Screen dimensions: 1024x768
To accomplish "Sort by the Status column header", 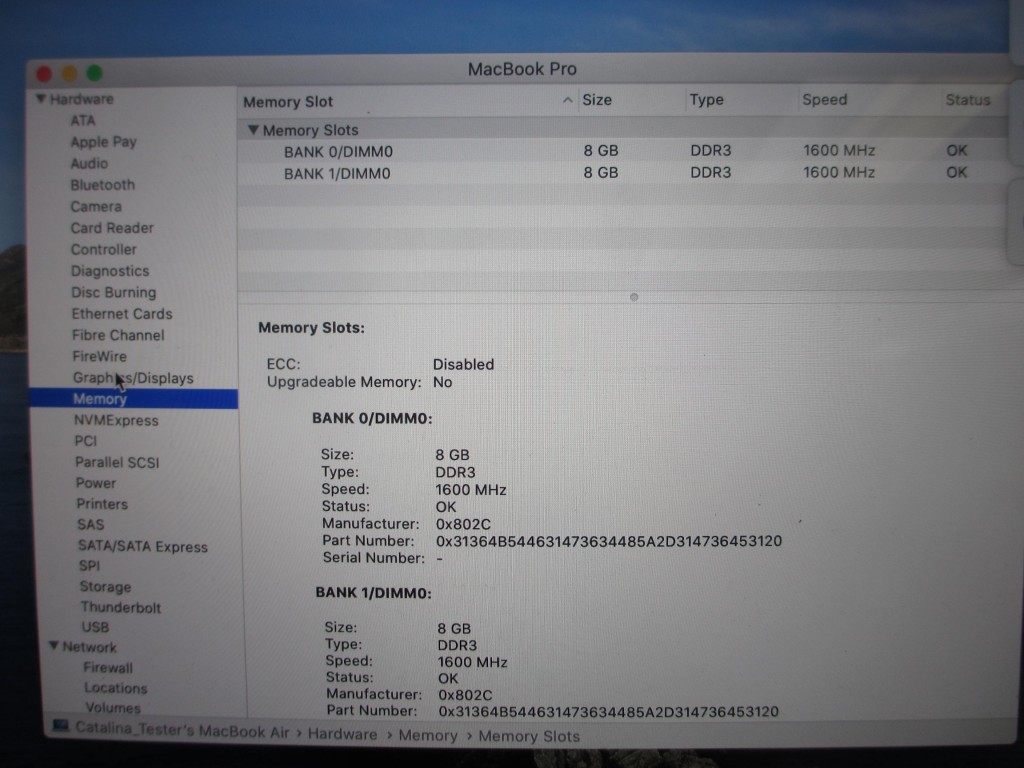I will (968, 100).
